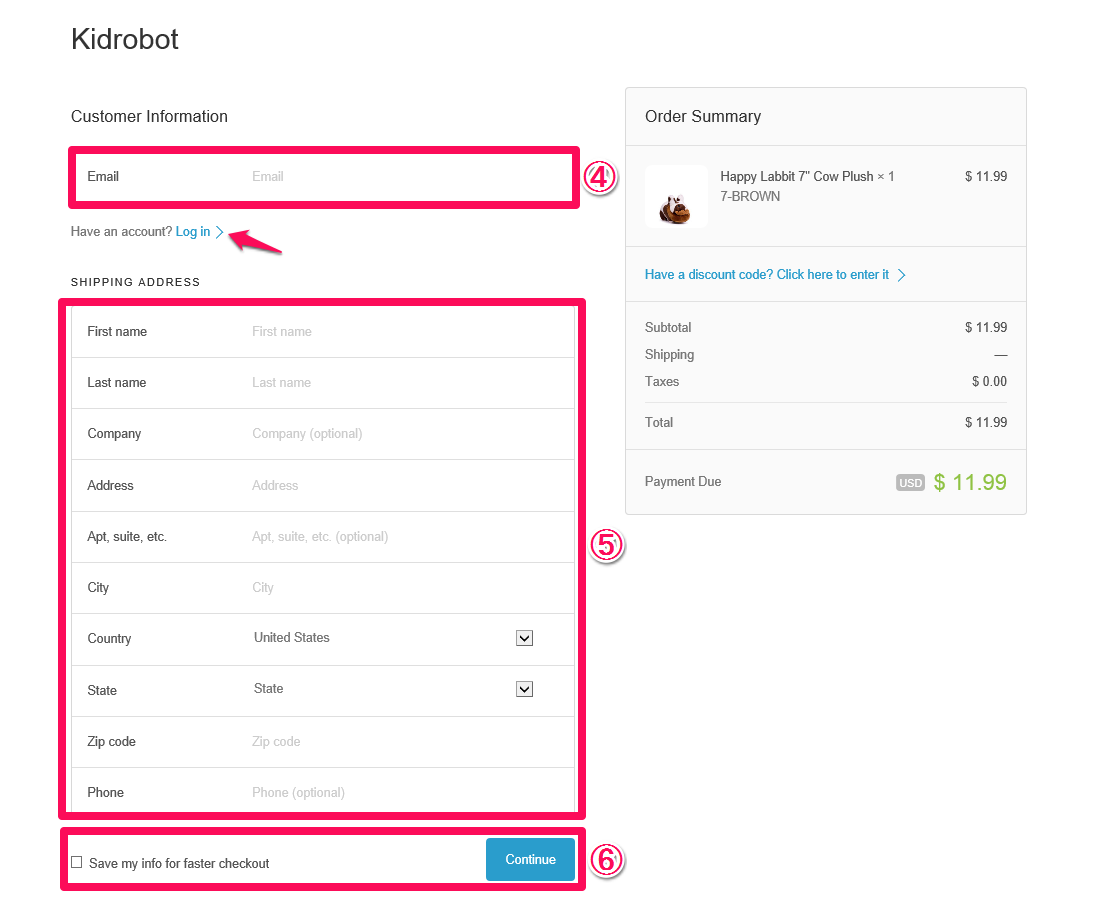
Task: Click the Customer Information heading
Action: click(149, 116)
